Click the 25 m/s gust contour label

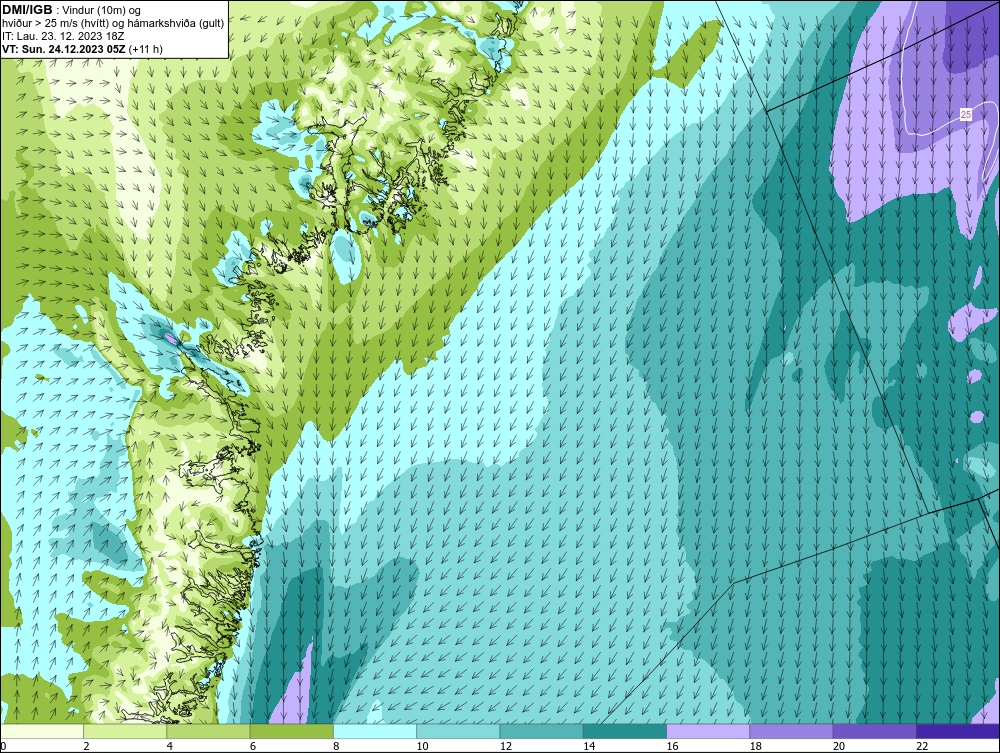[x=966, y=115]
